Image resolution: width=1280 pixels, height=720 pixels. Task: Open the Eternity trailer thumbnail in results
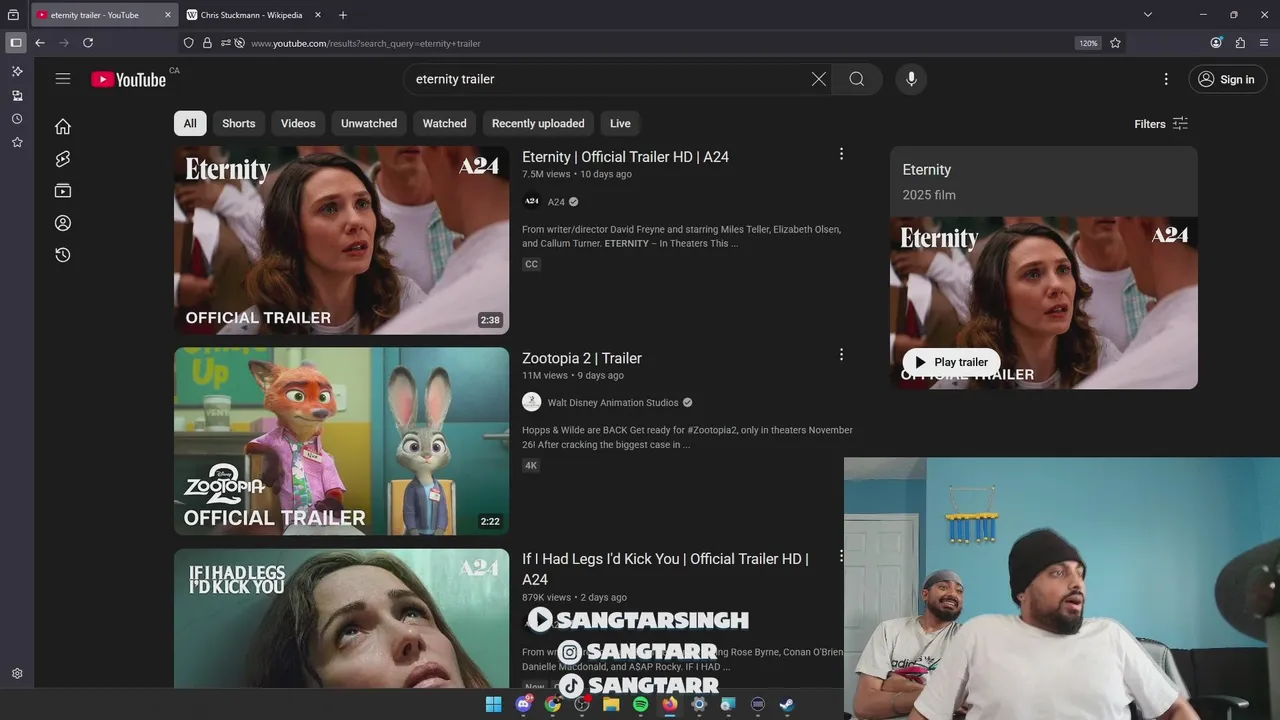point(342,240)
